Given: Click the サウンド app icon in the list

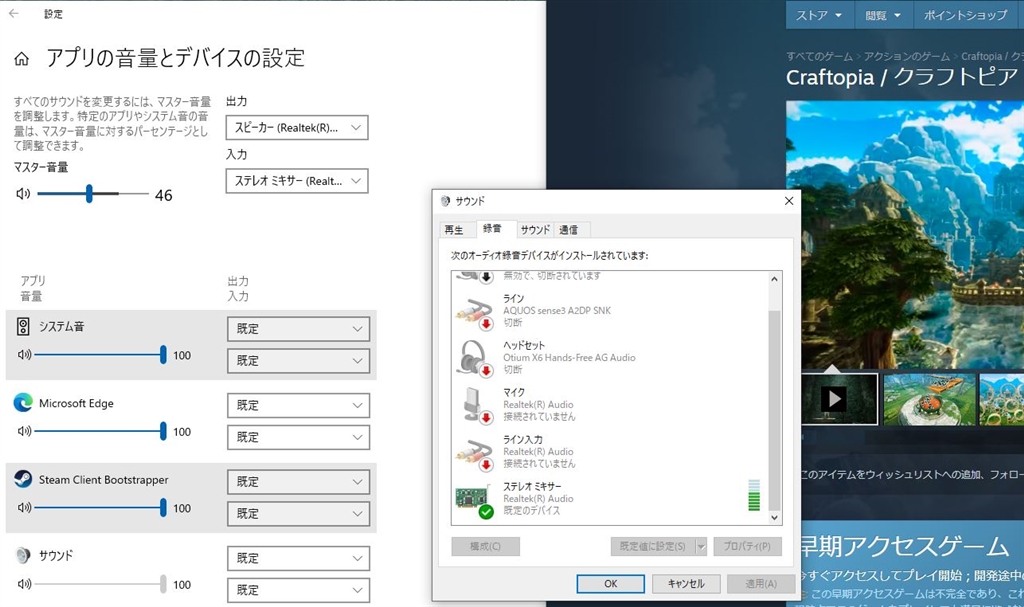Looking at the screenshot, I should click(x=23, y=555).
